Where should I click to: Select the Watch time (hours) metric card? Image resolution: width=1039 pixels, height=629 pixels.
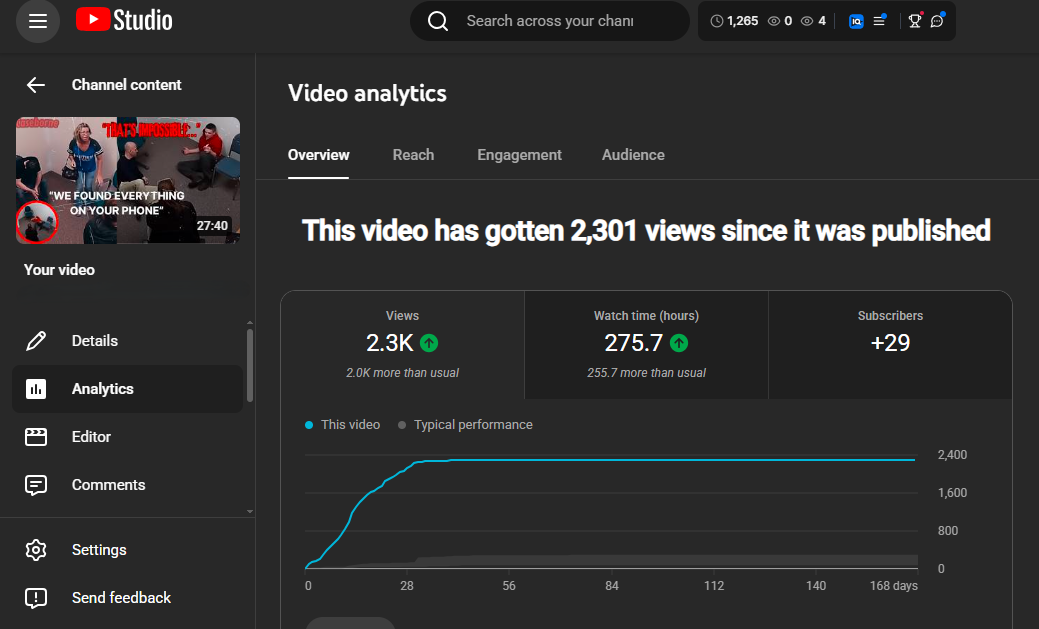tap(646, 344)
